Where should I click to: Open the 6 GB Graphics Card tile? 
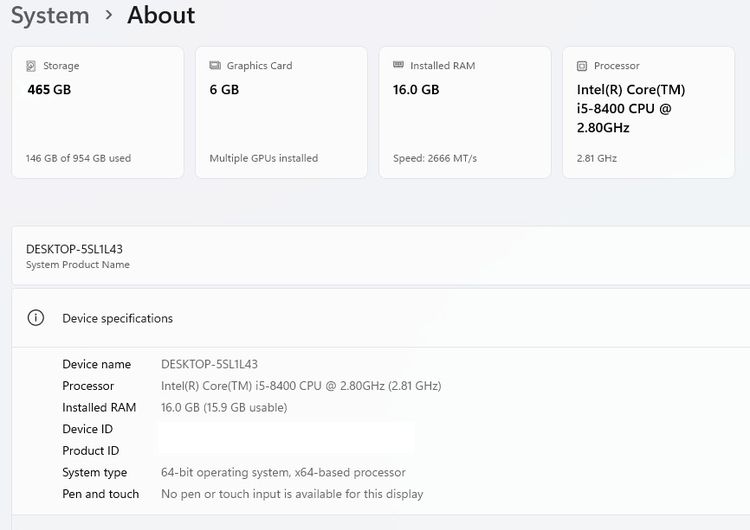pos(281,112)
